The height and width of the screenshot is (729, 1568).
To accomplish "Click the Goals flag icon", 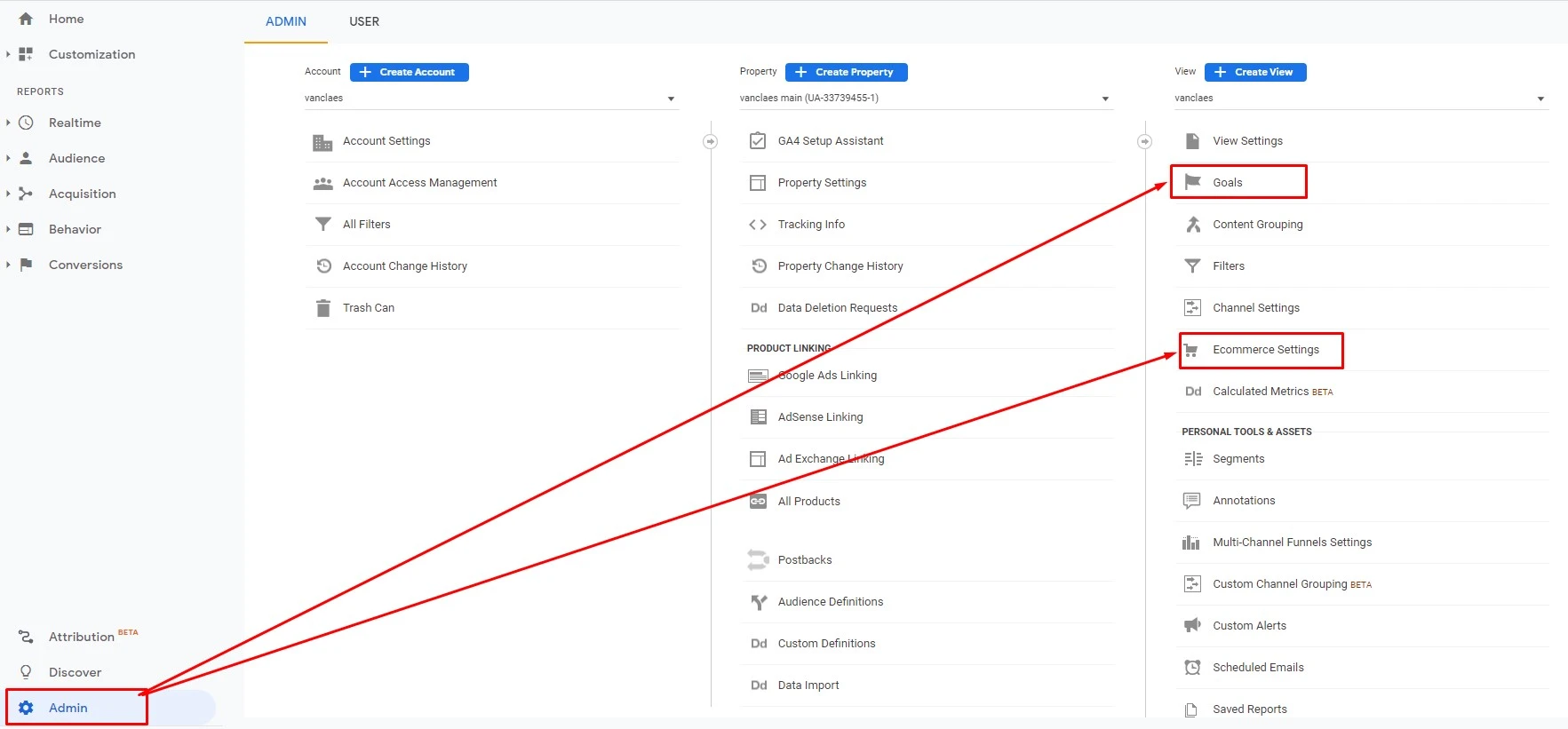I will (x=1191, y=181).
